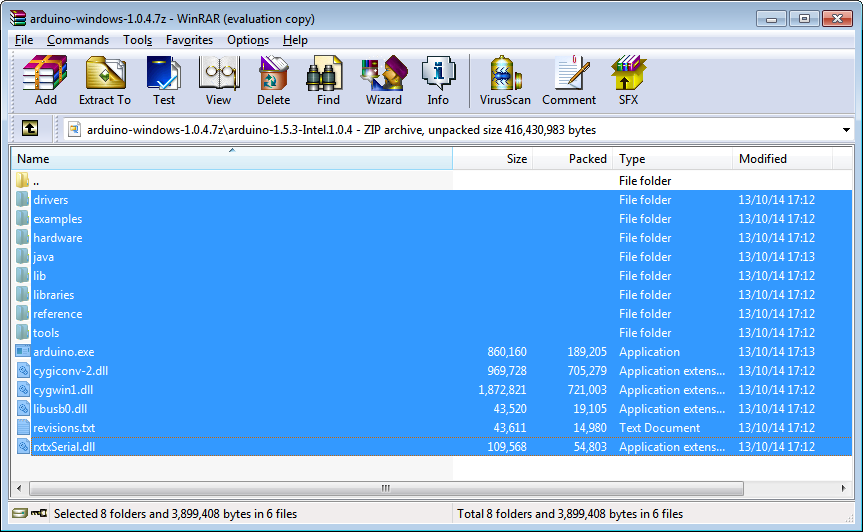The height and width of the screenshot is (532, 863).
Task: Open the Commands menu
Action: [x=78, y=40]
